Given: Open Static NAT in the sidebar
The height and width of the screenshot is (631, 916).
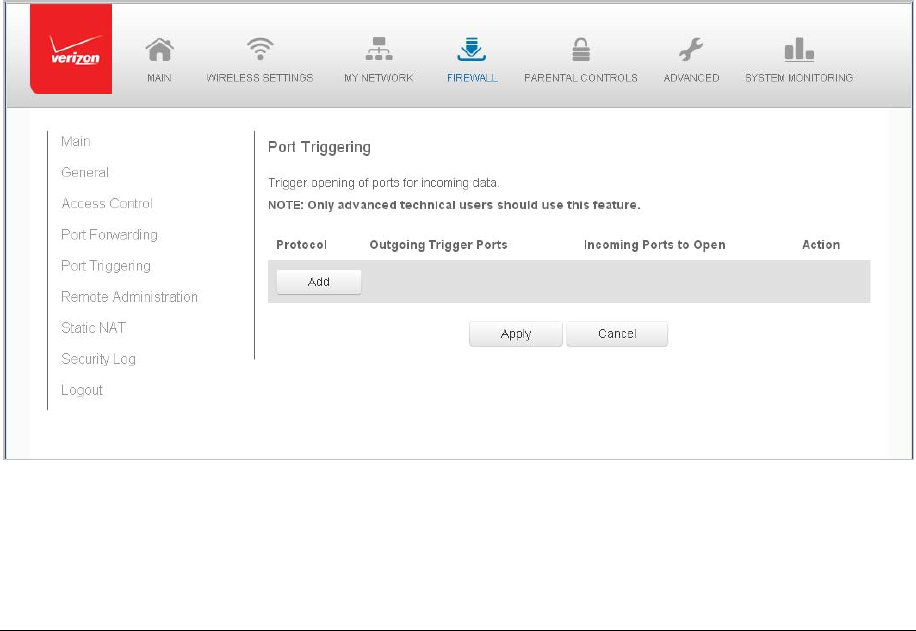Looking at the screenshot, I should 93,328.
